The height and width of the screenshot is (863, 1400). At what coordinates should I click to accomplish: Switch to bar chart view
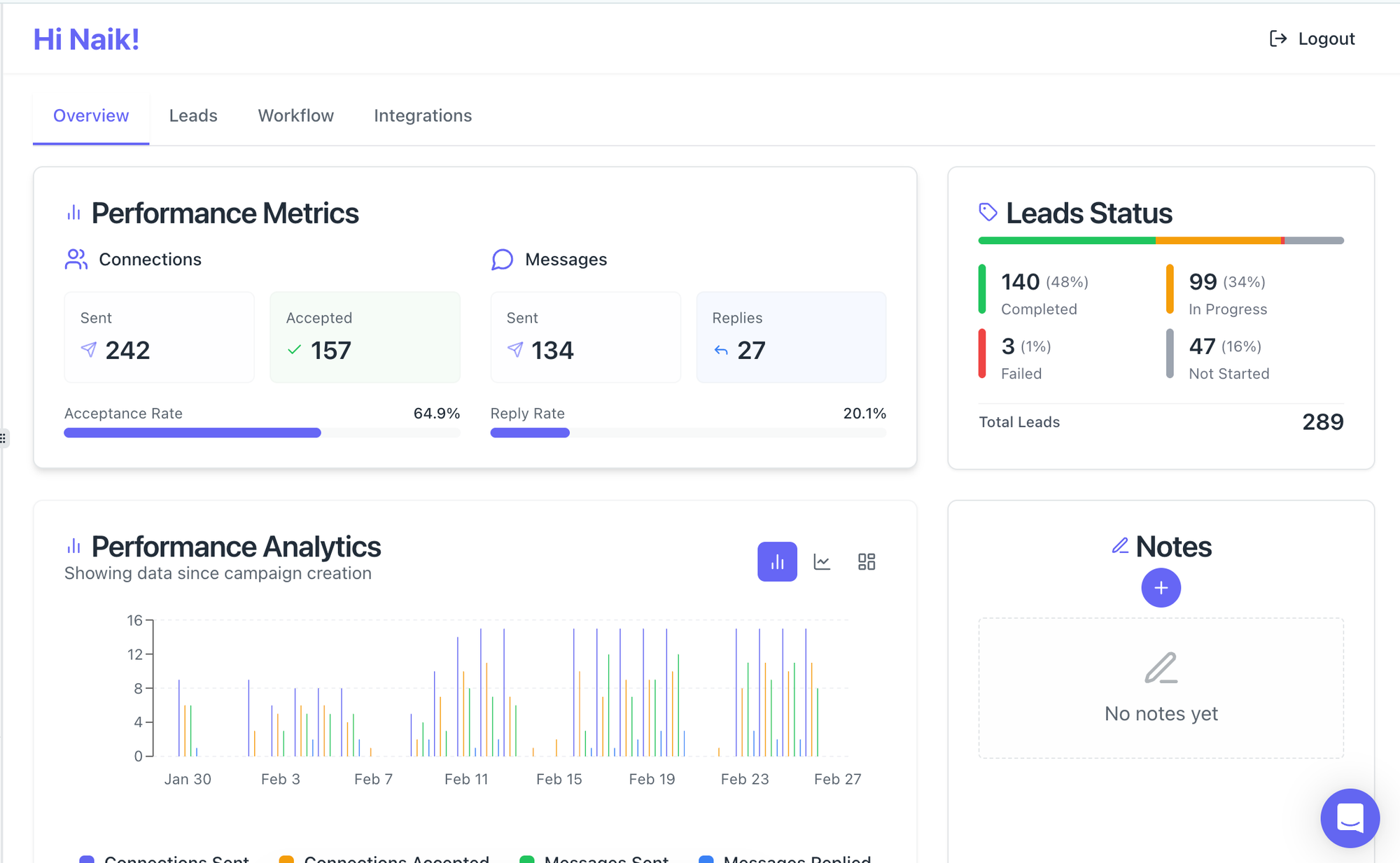777,561
